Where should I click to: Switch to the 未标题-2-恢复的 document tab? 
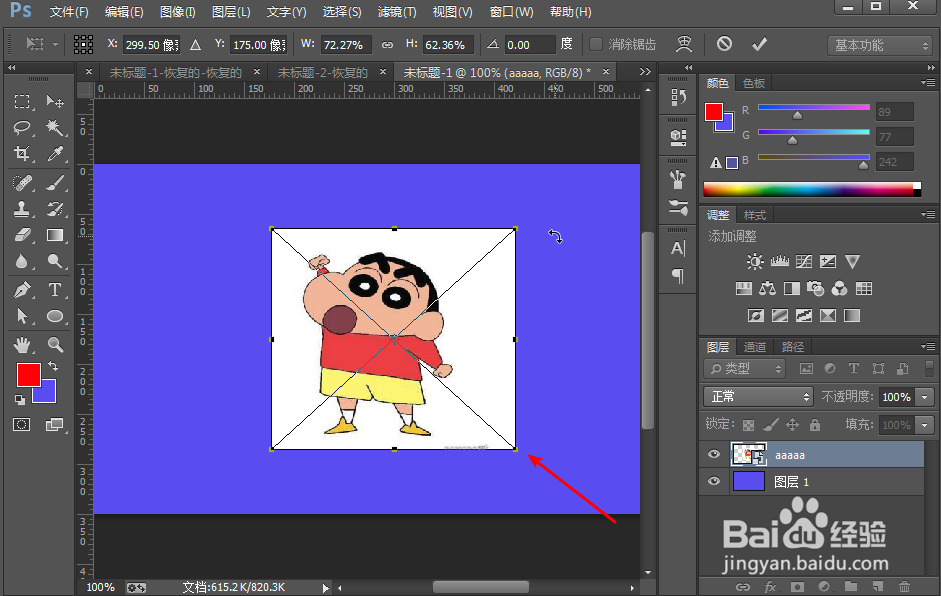click(x=322, y=73)
